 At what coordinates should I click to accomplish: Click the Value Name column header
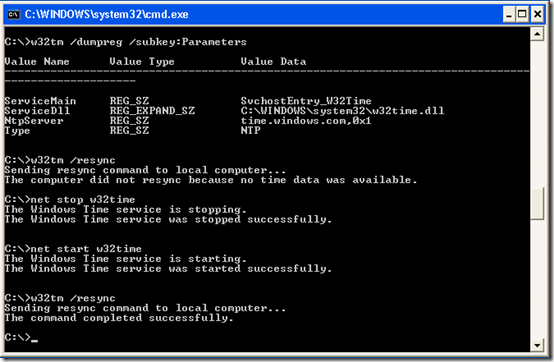pos(37,61)
